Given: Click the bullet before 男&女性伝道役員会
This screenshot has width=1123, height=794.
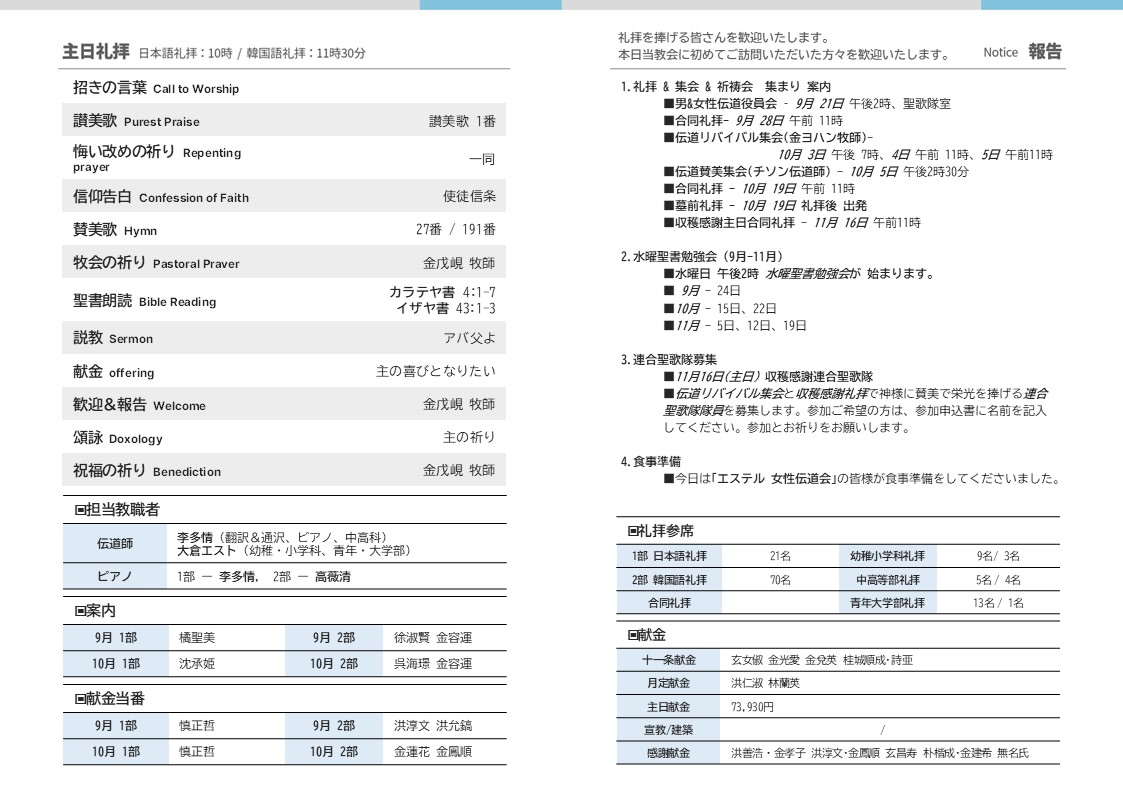Looking at the screenshot, I should 668,104.
